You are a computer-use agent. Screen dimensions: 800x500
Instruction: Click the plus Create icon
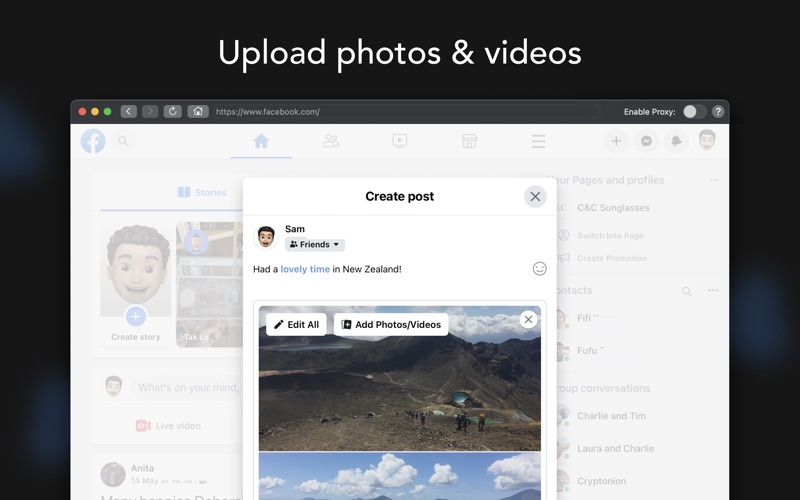616,141
